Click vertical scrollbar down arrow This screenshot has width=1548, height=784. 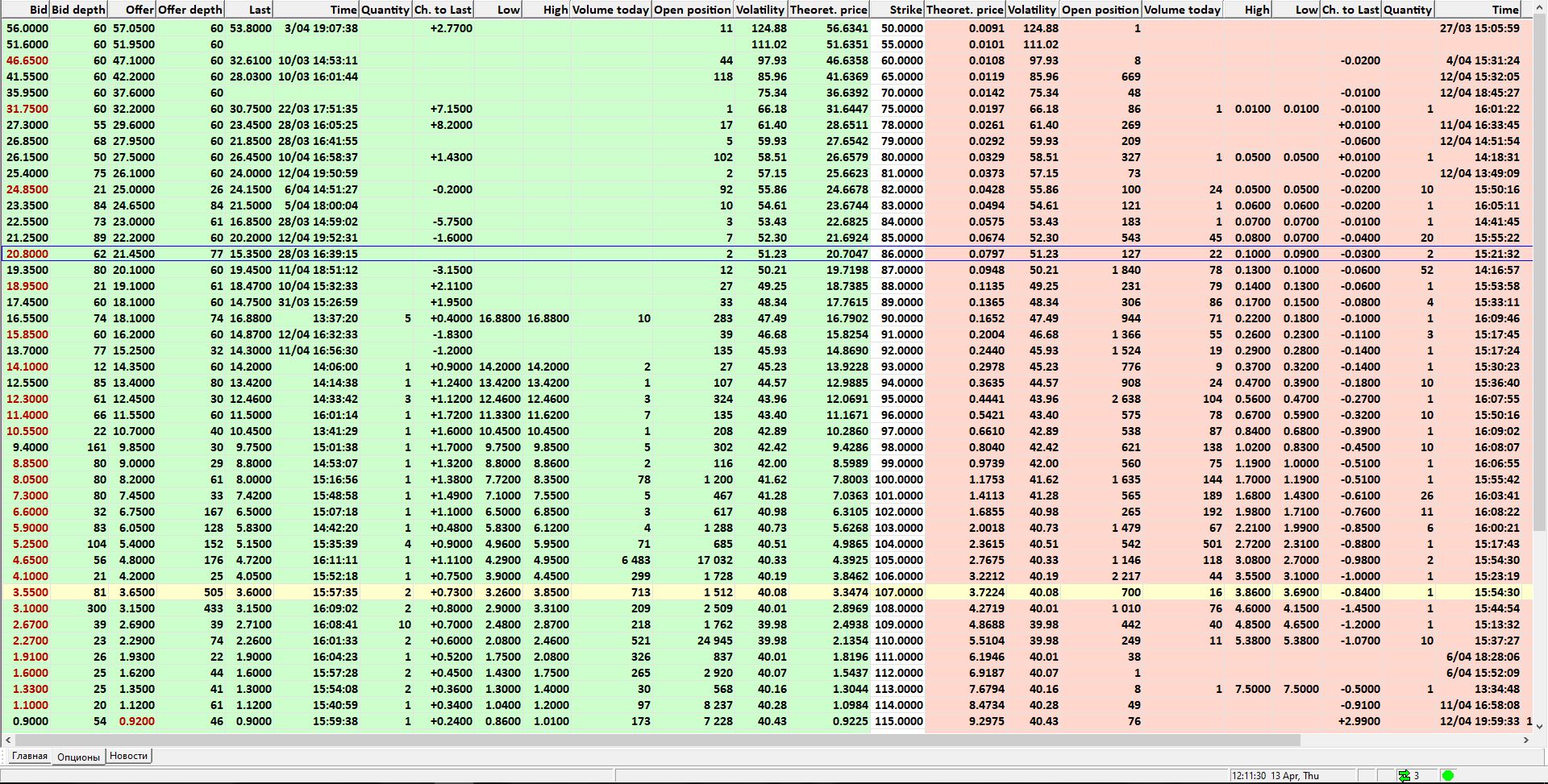[1540, 726]
